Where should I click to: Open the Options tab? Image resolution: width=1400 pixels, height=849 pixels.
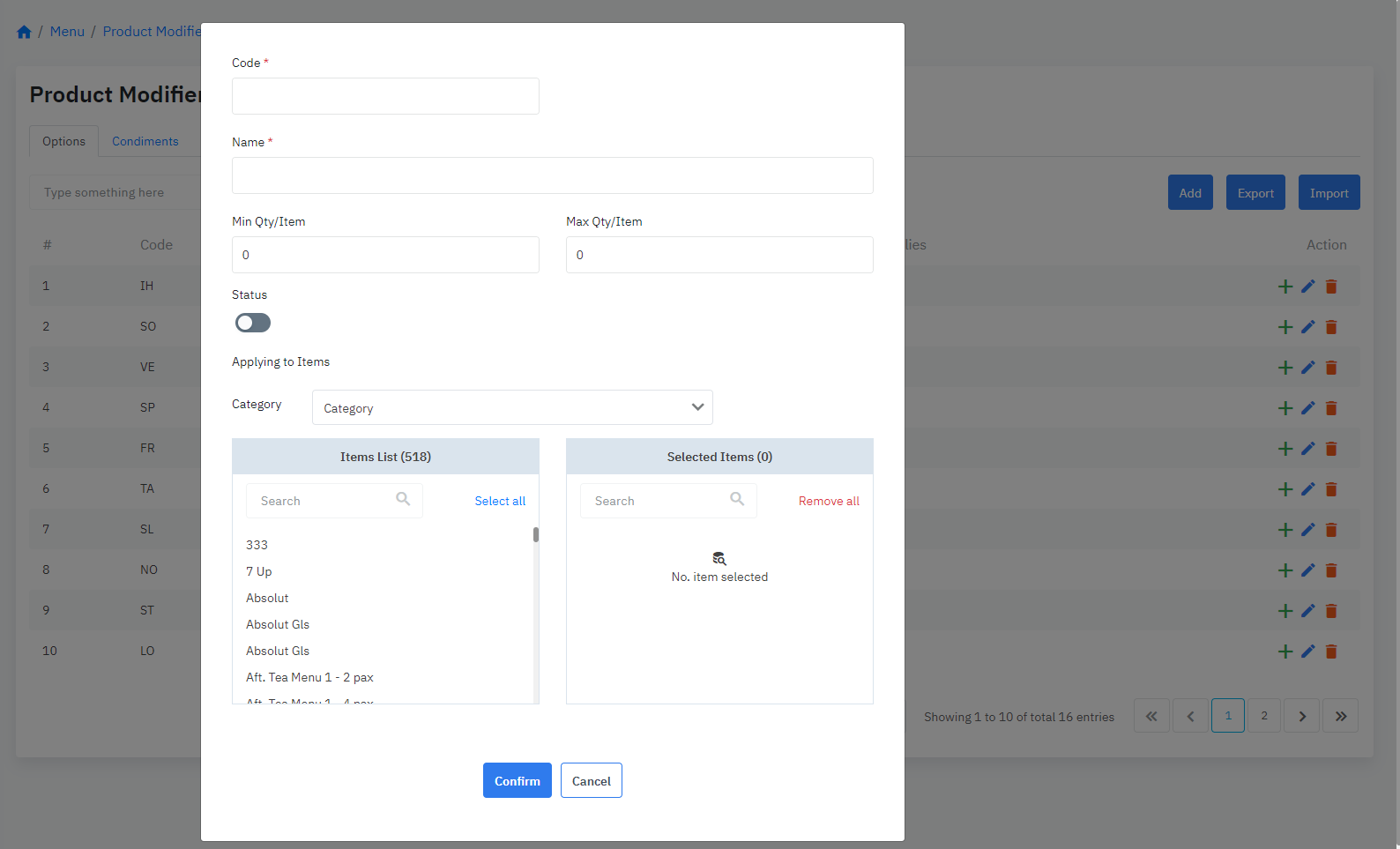63,141
